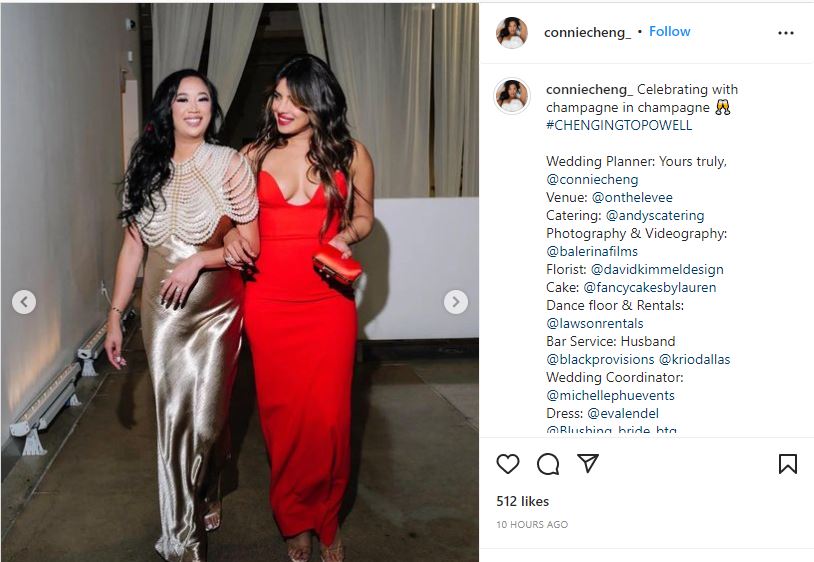
Task: Open the header profile picture of conniecheng_
Action: (512, 32)
